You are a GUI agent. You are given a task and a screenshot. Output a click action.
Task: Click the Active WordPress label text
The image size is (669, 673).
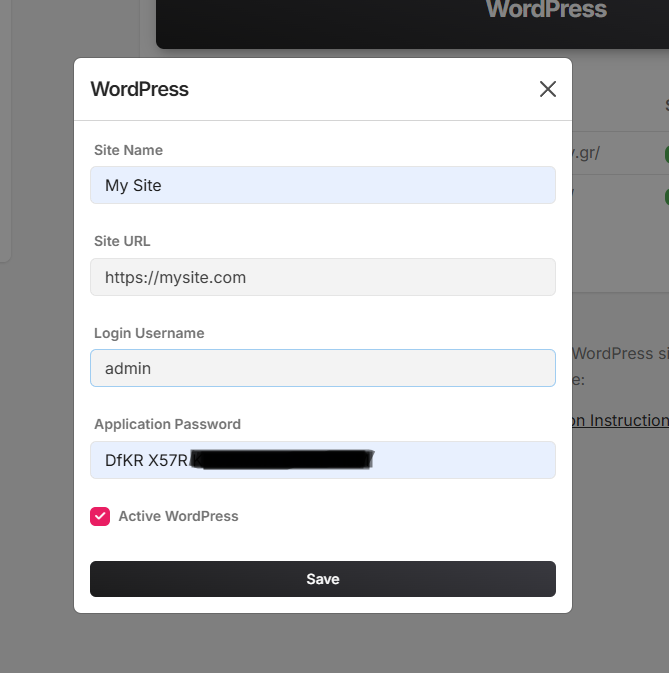(x=178, y=516)
